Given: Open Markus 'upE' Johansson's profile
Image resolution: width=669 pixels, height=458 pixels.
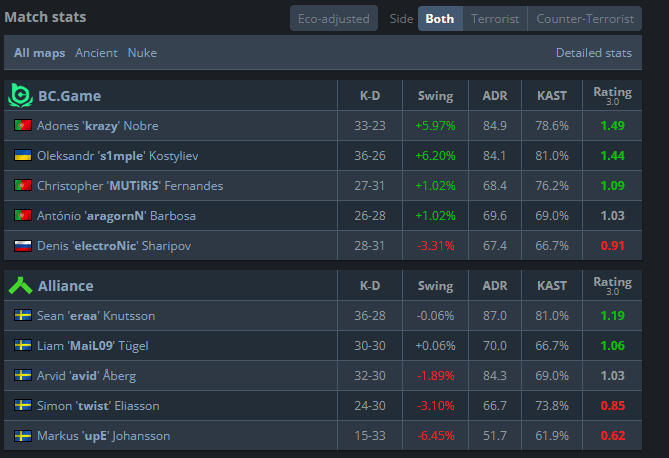Looking at the screenshot, I should (104, 435).
